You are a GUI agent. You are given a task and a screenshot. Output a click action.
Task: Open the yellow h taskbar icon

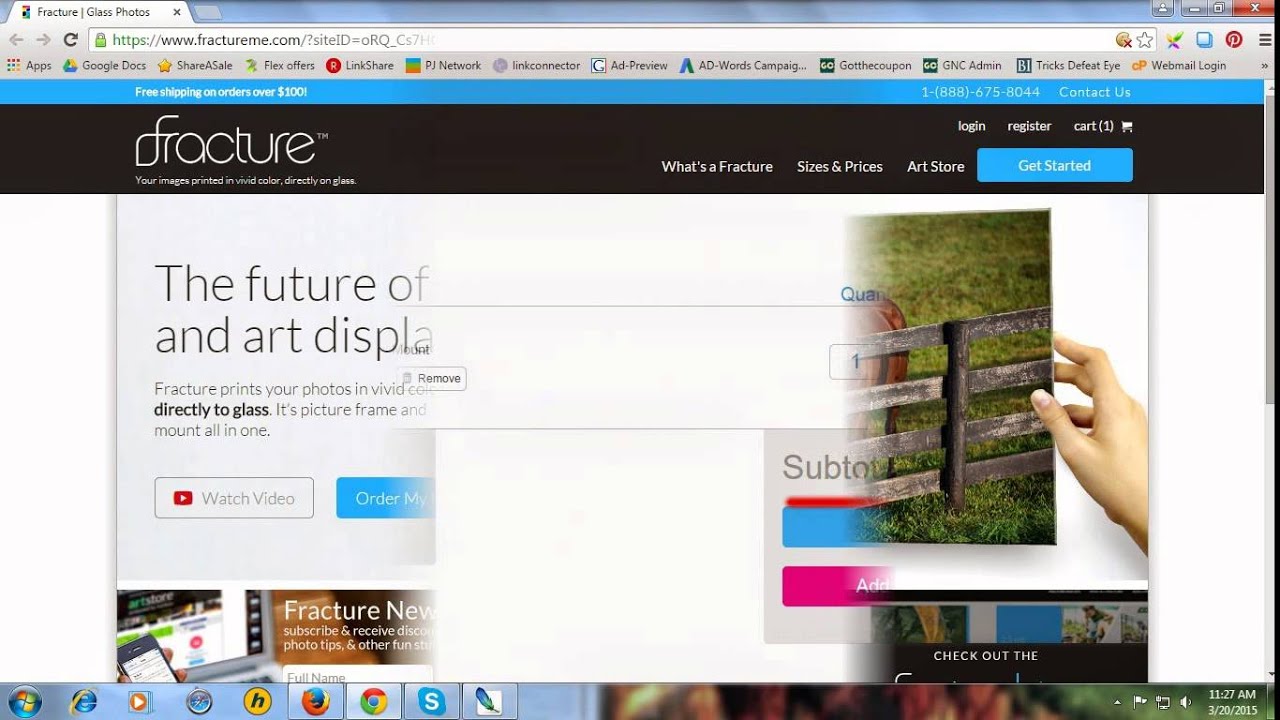click(x=257, y=702)
